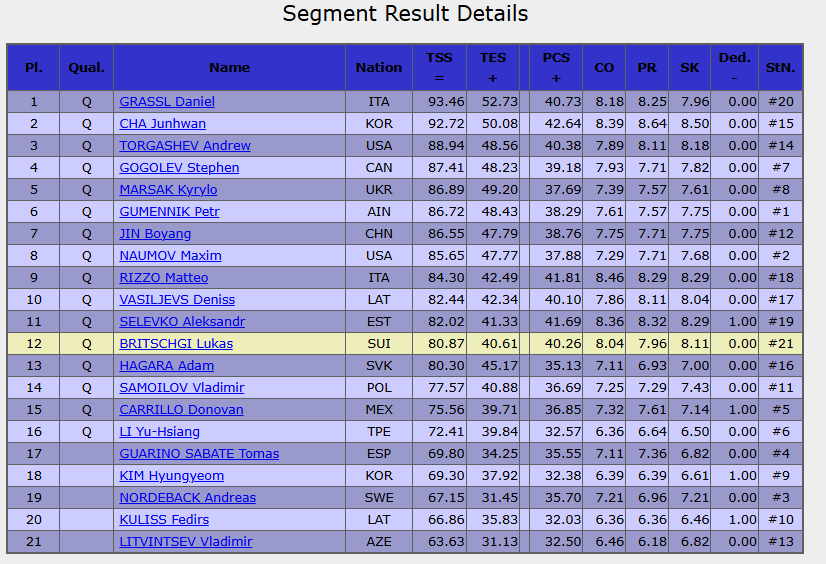View MARSAK Kyrylo's detailed scores
Screen dimensions: 826x564
tap(168, 190)
